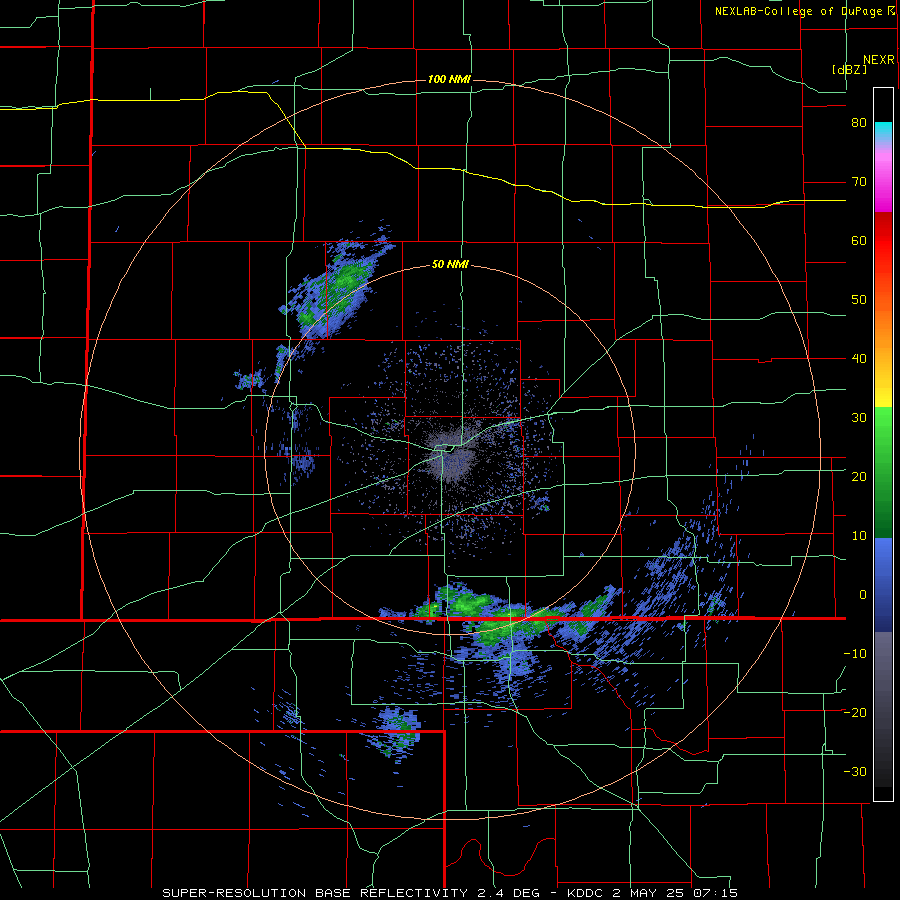Click the 10 value on dBZ scale

click(859, 536)
